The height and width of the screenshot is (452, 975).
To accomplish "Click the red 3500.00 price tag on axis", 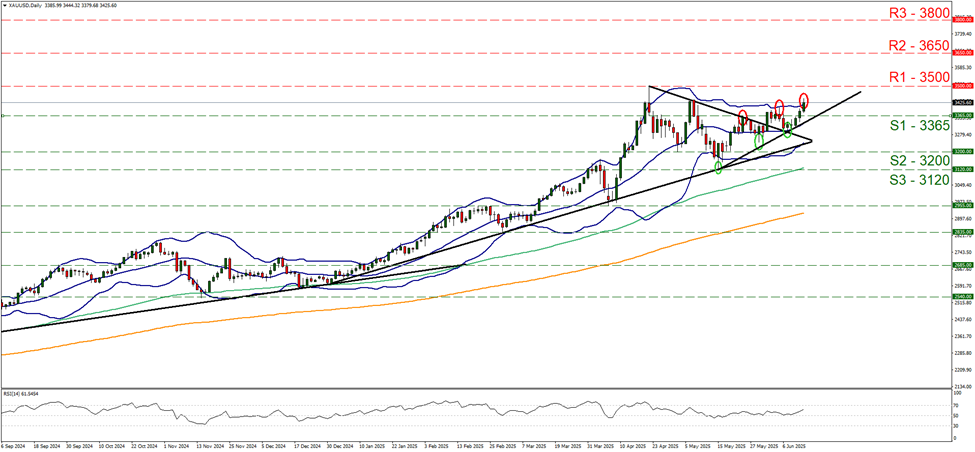I will (961, 86).
